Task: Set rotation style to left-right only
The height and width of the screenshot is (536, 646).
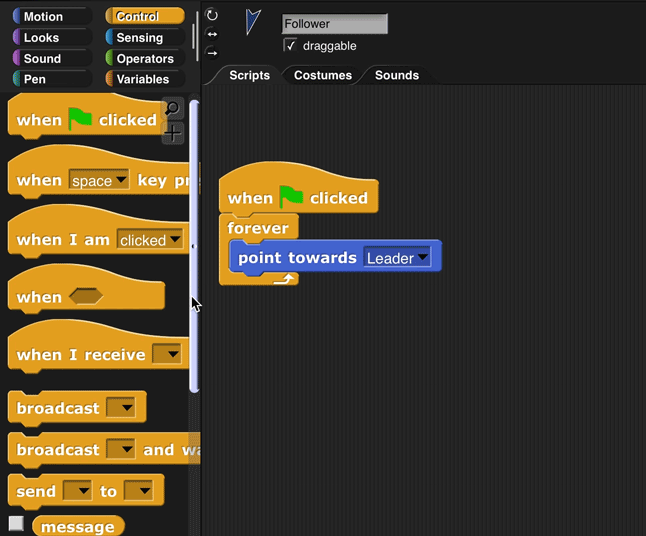Action: (212, 34)
